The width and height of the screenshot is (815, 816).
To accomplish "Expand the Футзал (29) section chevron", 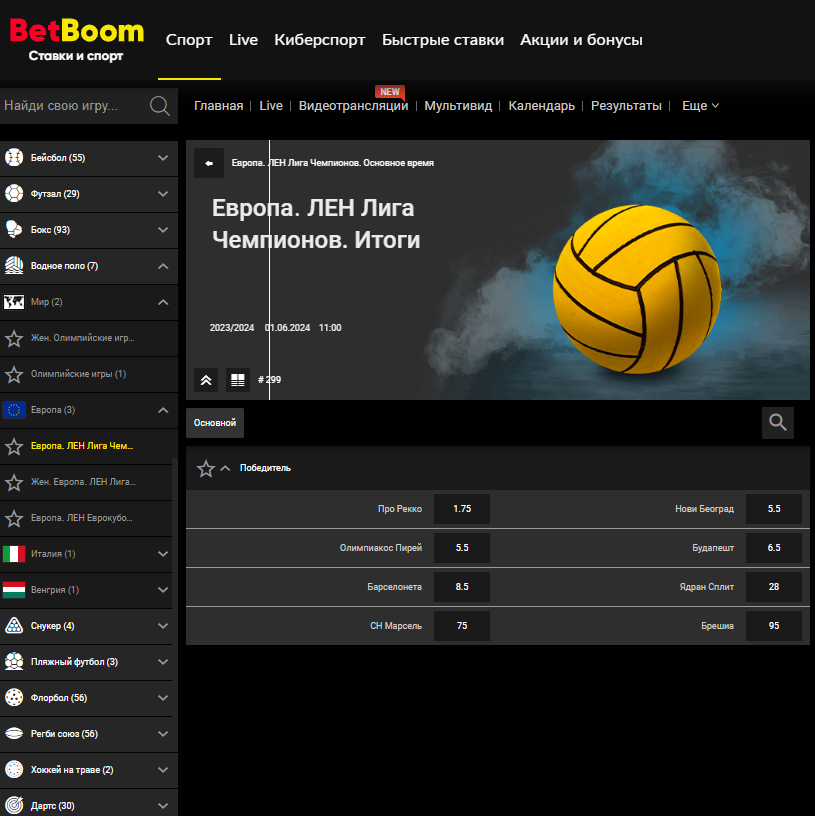I will coord(163,194).
